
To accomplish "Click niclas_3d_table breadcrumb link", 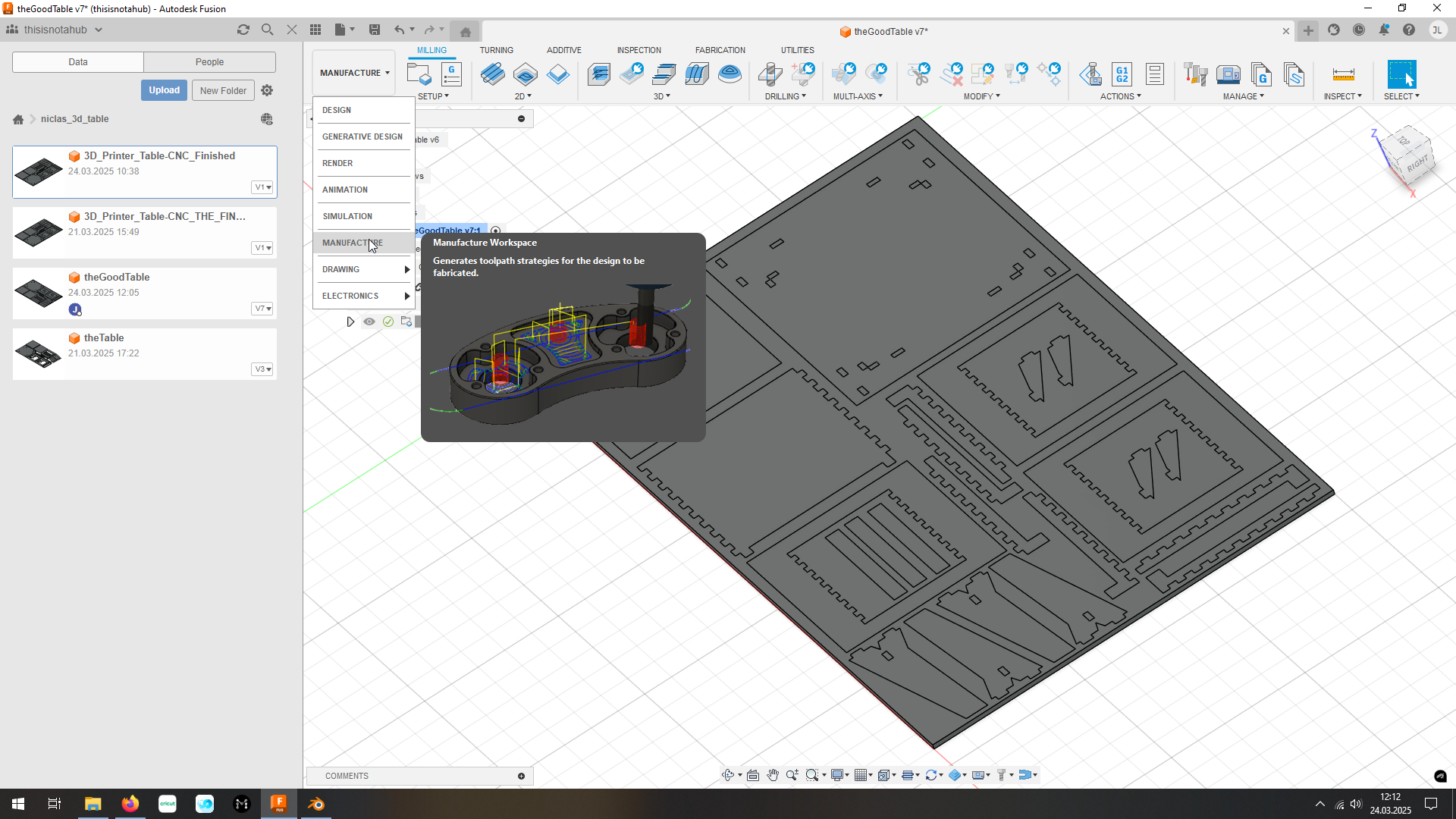I will 74,119.
